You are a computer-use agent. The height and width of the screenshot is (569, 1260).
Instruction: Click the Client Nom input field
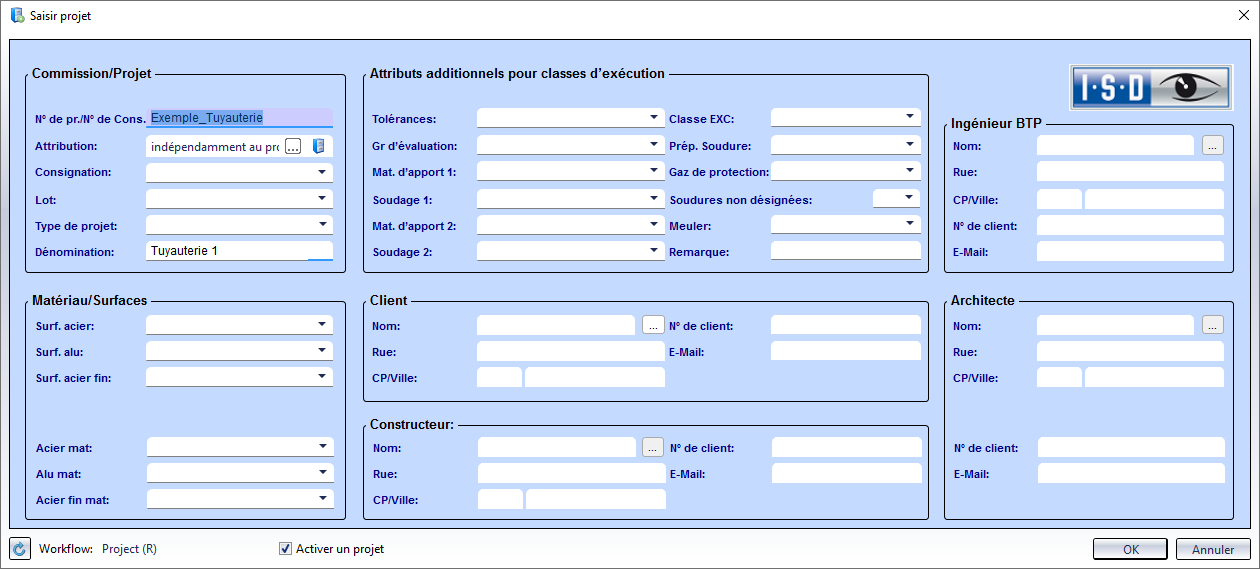coord(556,325)
